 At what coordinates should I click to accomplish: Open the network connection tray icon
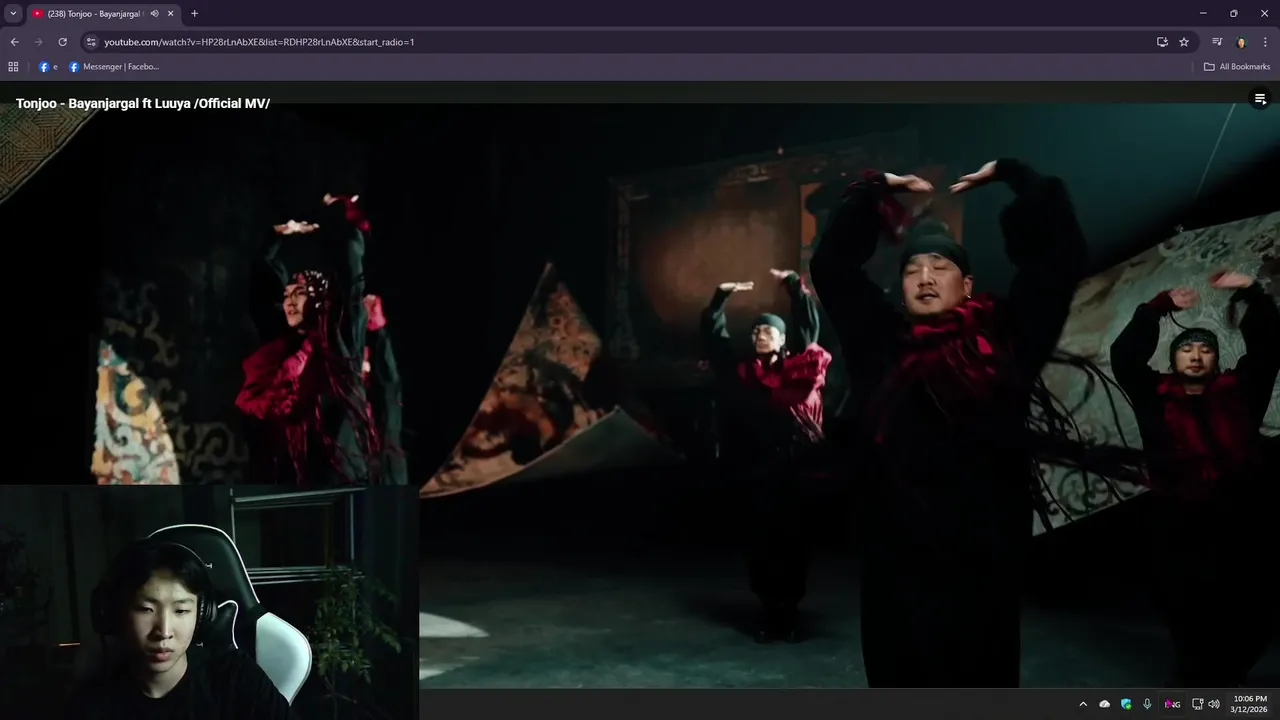point(1197,704)
